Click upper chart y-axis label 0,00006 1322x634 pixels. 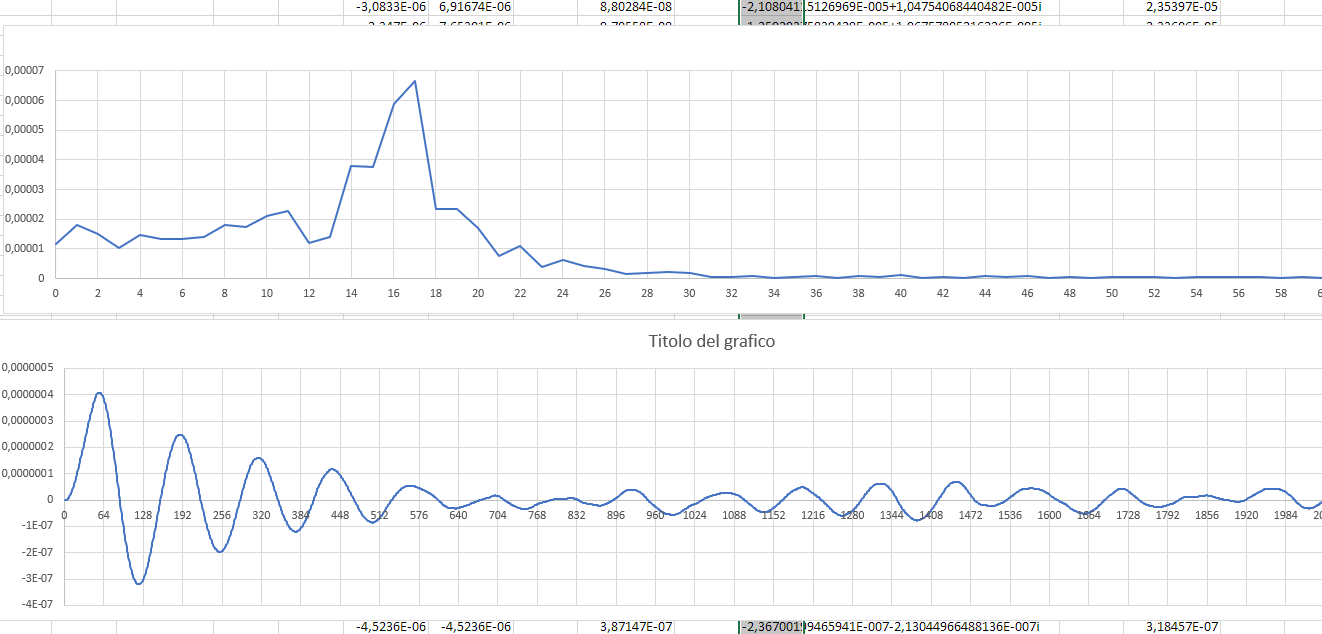(24, 100)
